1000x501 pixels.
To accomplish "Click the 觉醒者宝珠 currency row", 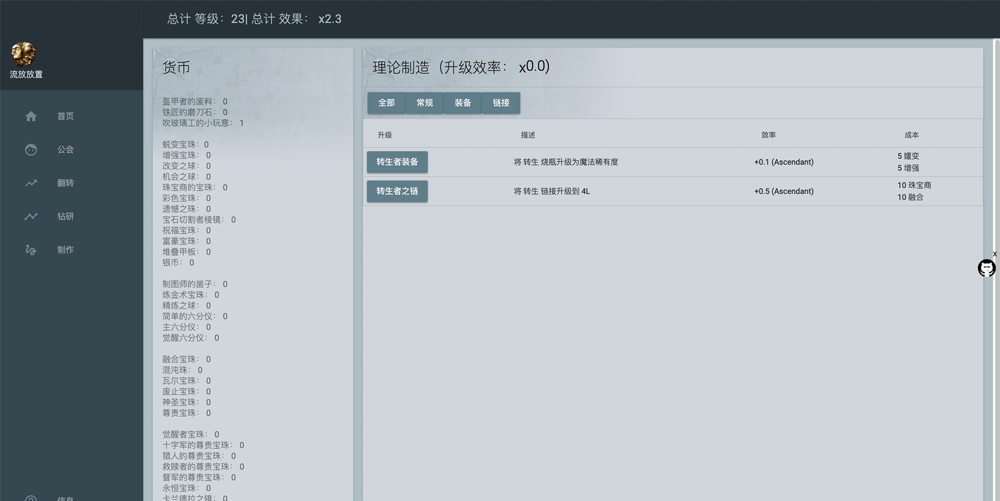I will pos(191,435).
